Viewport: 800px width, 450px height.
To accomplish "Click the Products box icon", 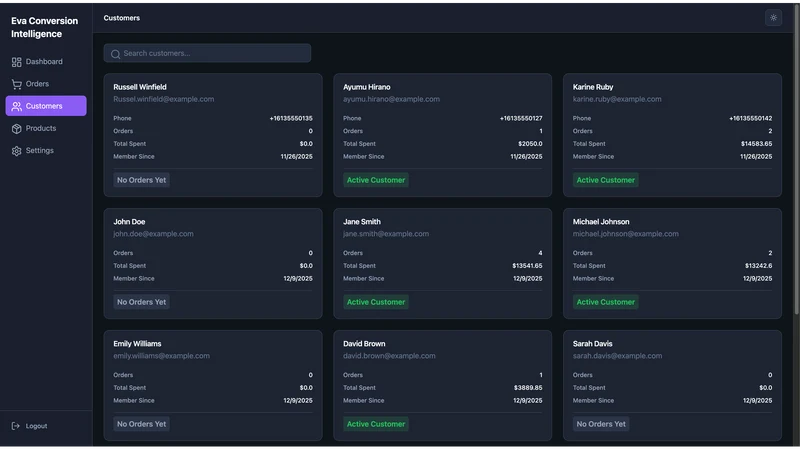I will coord(16,129).
